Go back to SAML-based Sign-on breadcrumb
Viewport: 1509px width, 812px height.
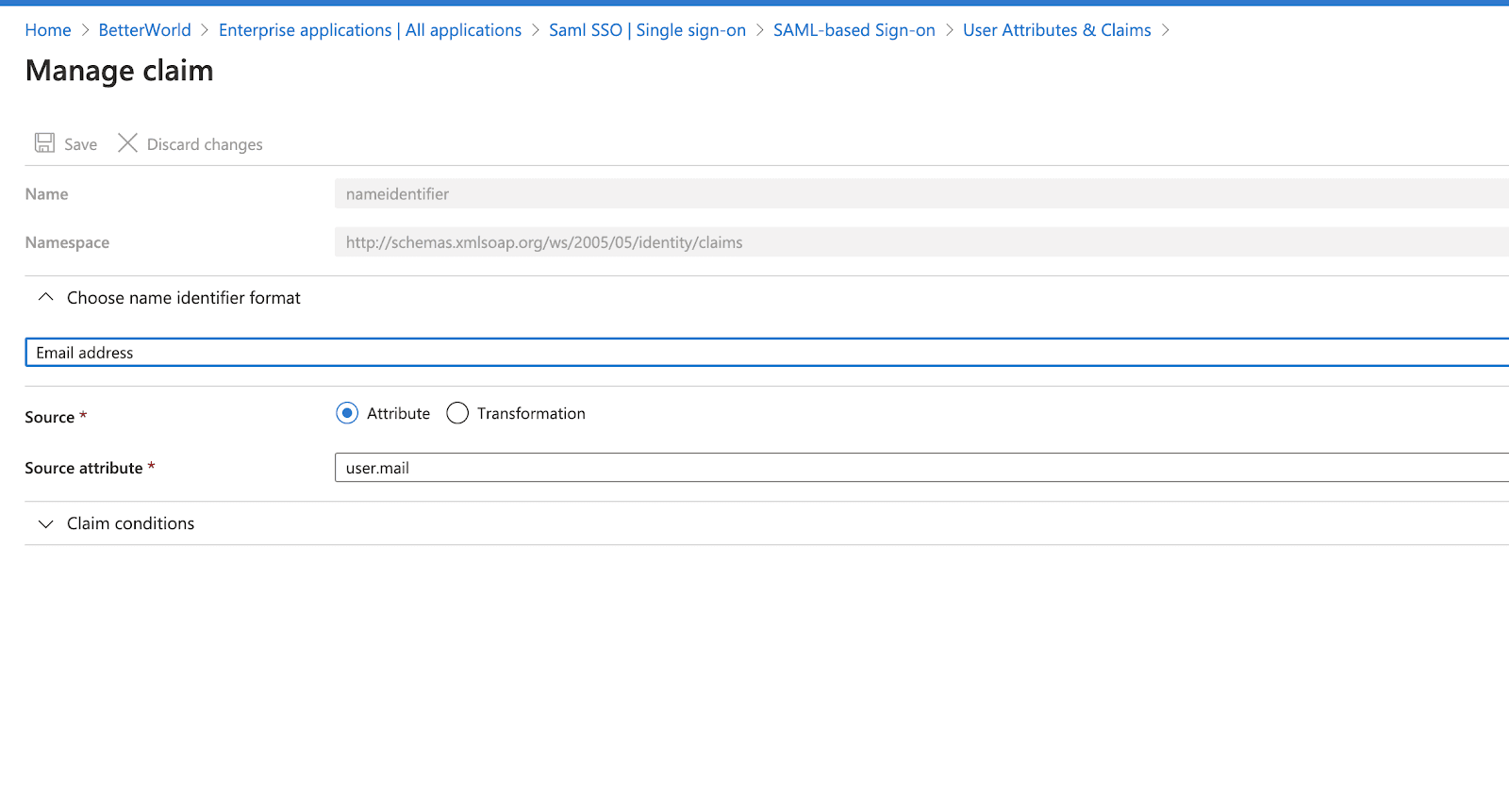click(854, 30)
